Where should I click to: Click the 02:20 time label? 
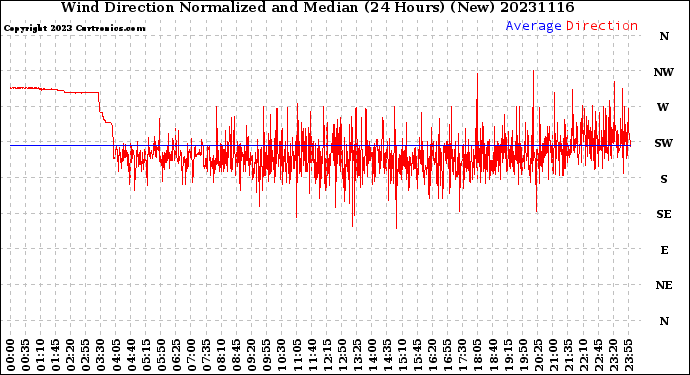coord(71,355)
